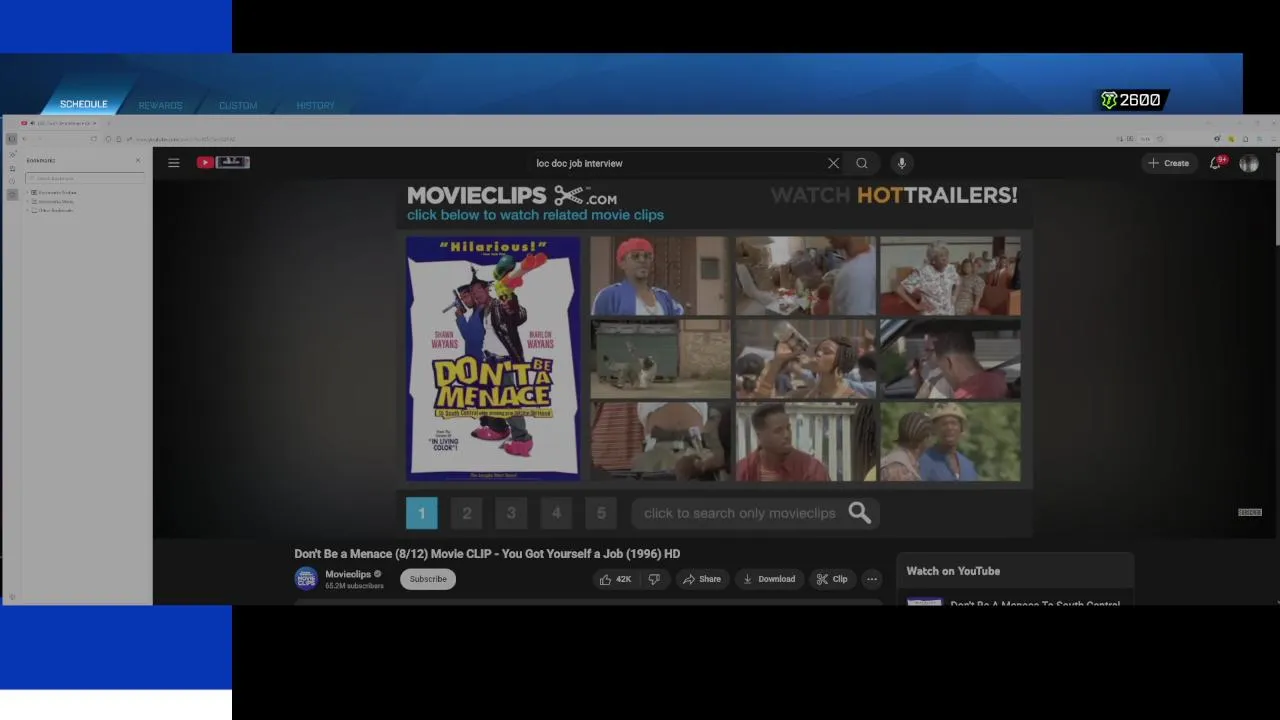
Task: Open more actions three-dot menu
Action: [872, 579]
